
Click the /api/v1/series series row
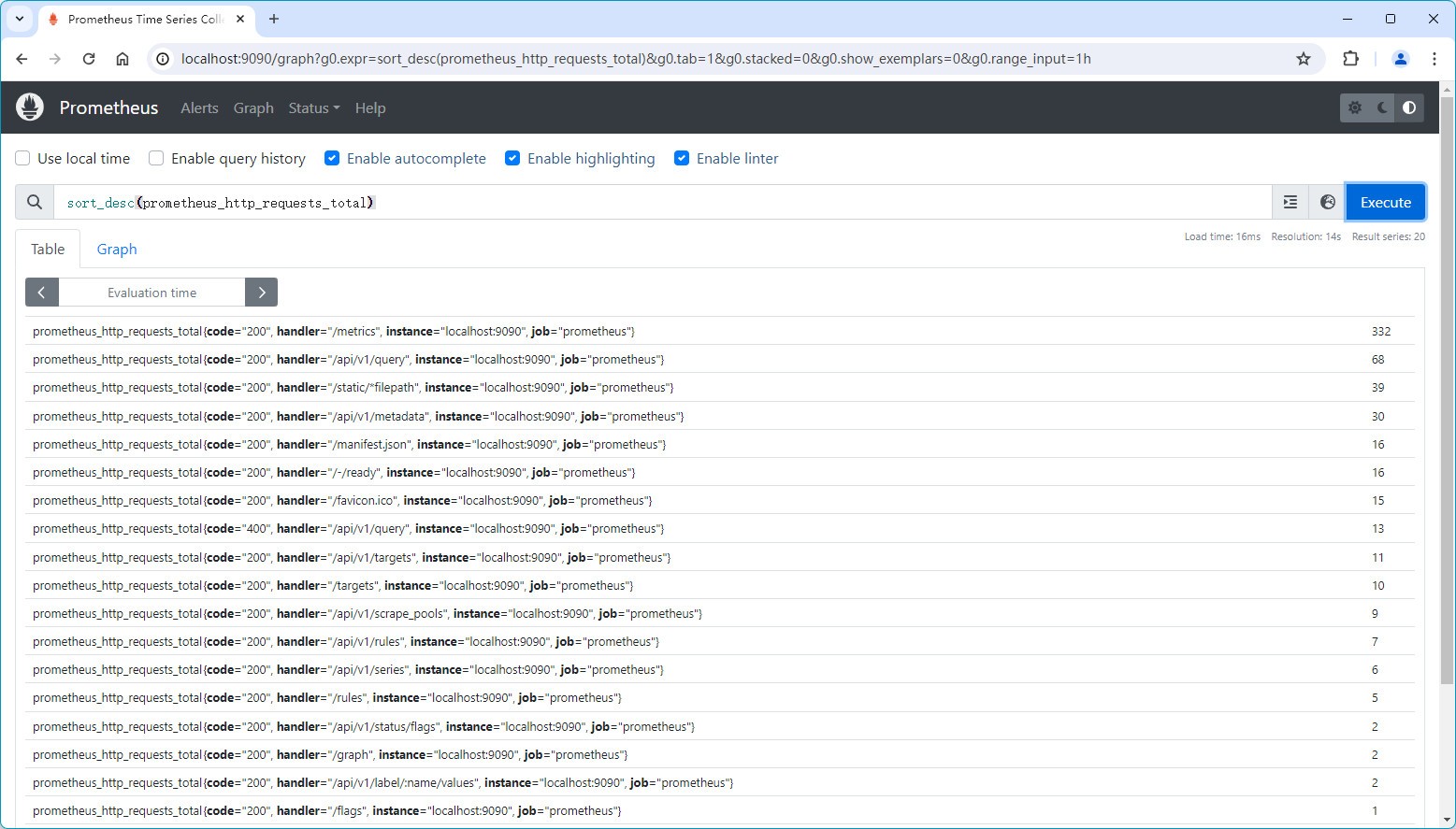[x=719, y=669]
